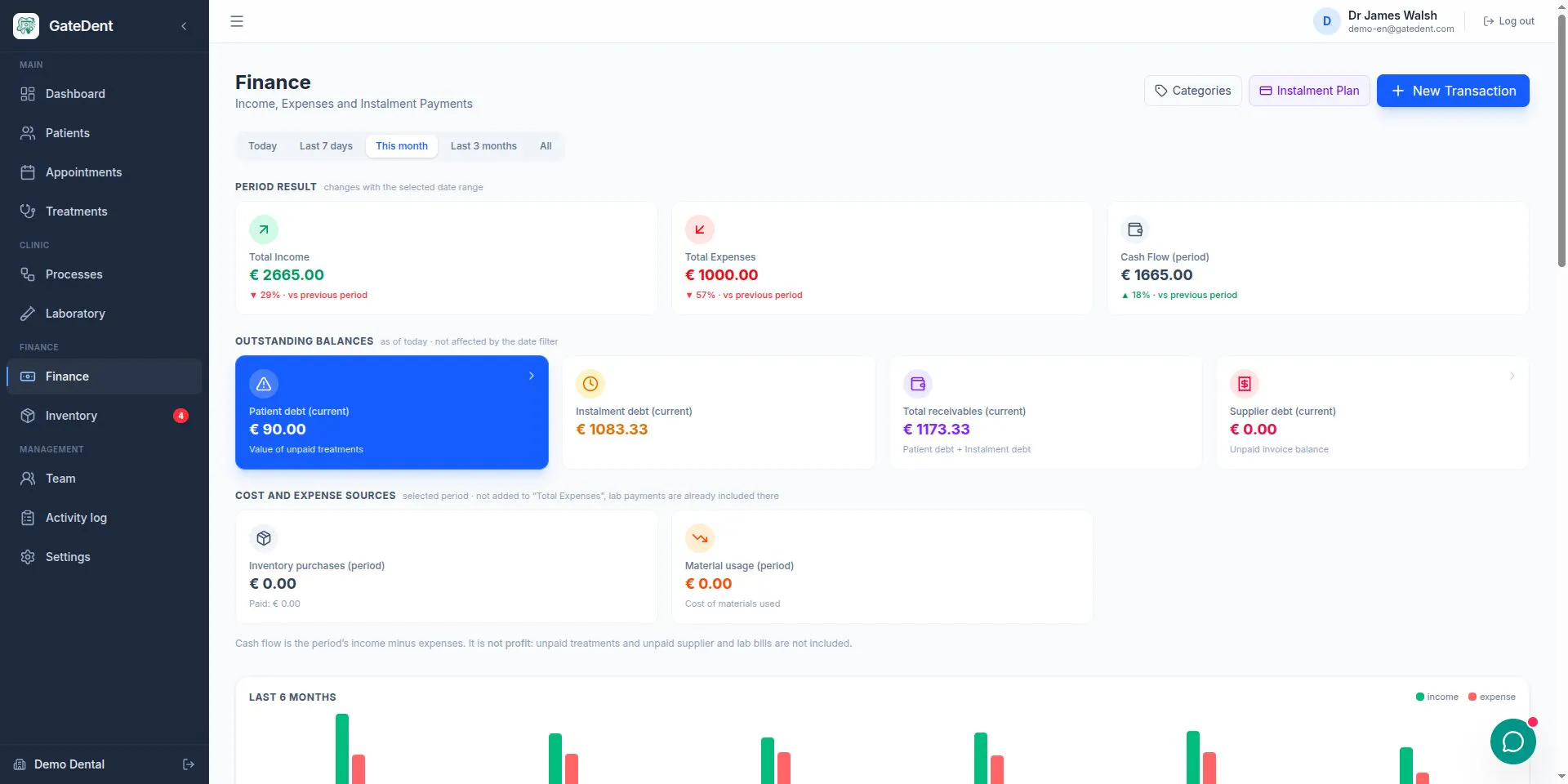Click the Total Income arrow icon

(264, 229)
